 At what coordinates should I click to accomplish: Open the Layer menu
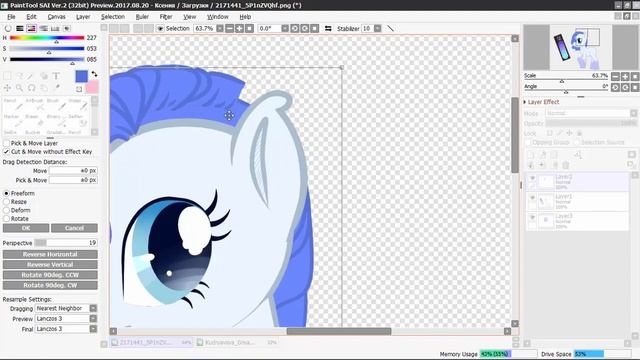coord(83,17)
